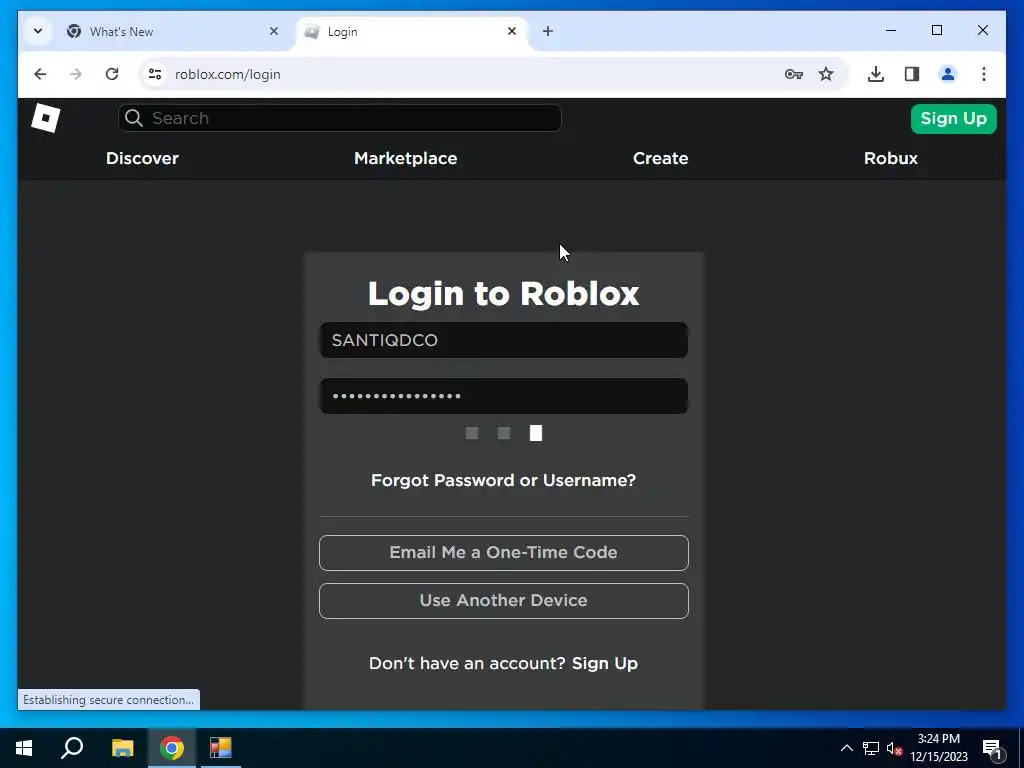
Task: Click the green Sign Up button
Action: point(953,119)
